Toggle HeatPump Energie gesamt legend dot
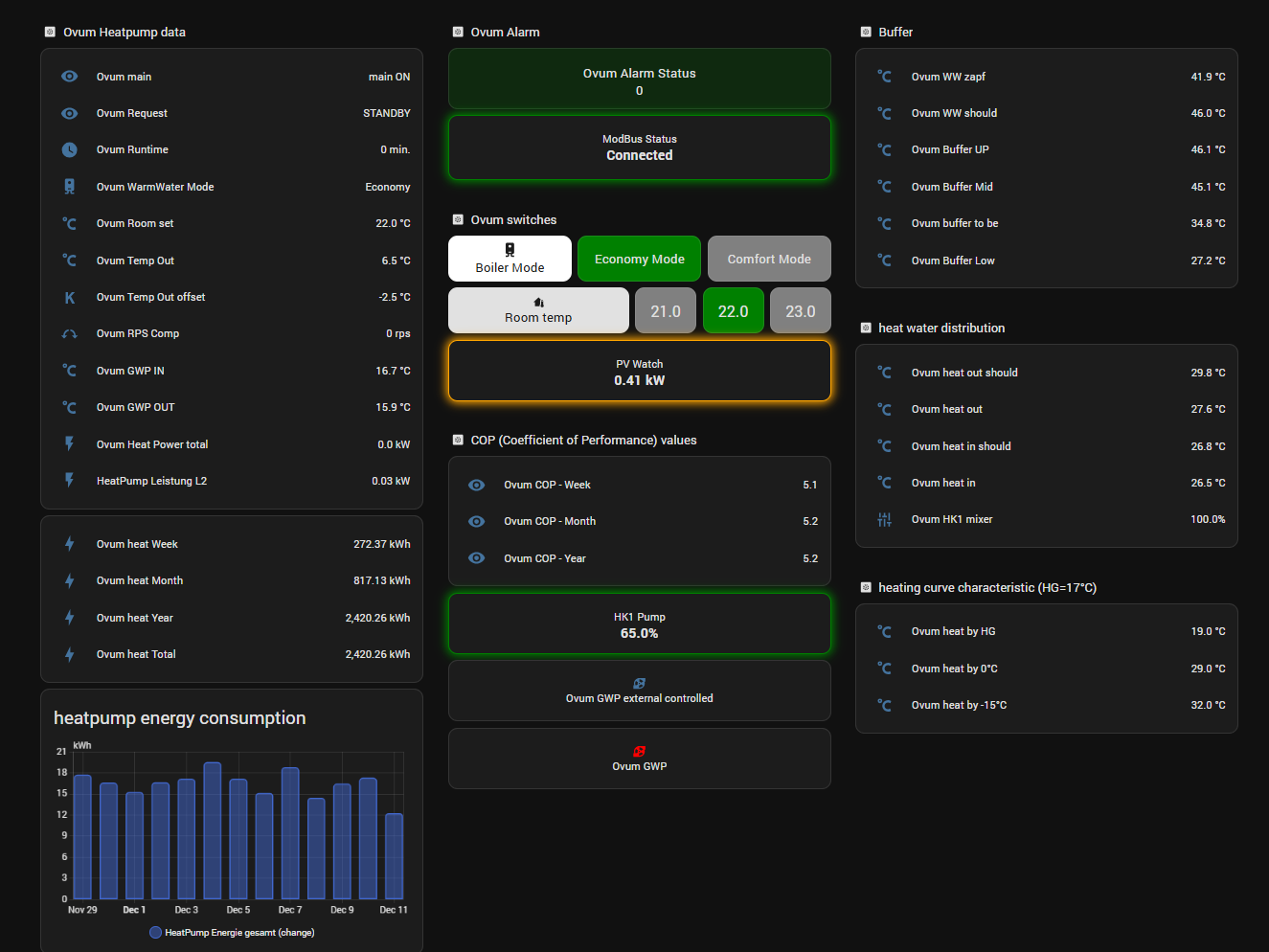 coord(155,933)
